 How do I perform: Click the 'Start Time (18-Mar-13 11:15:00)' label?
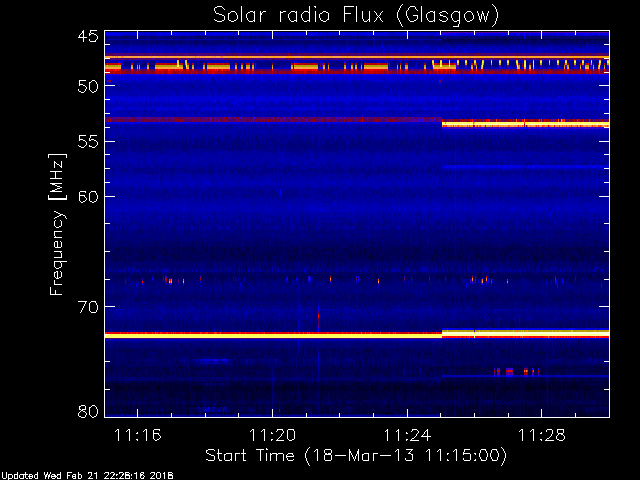[x=356, y=456]
